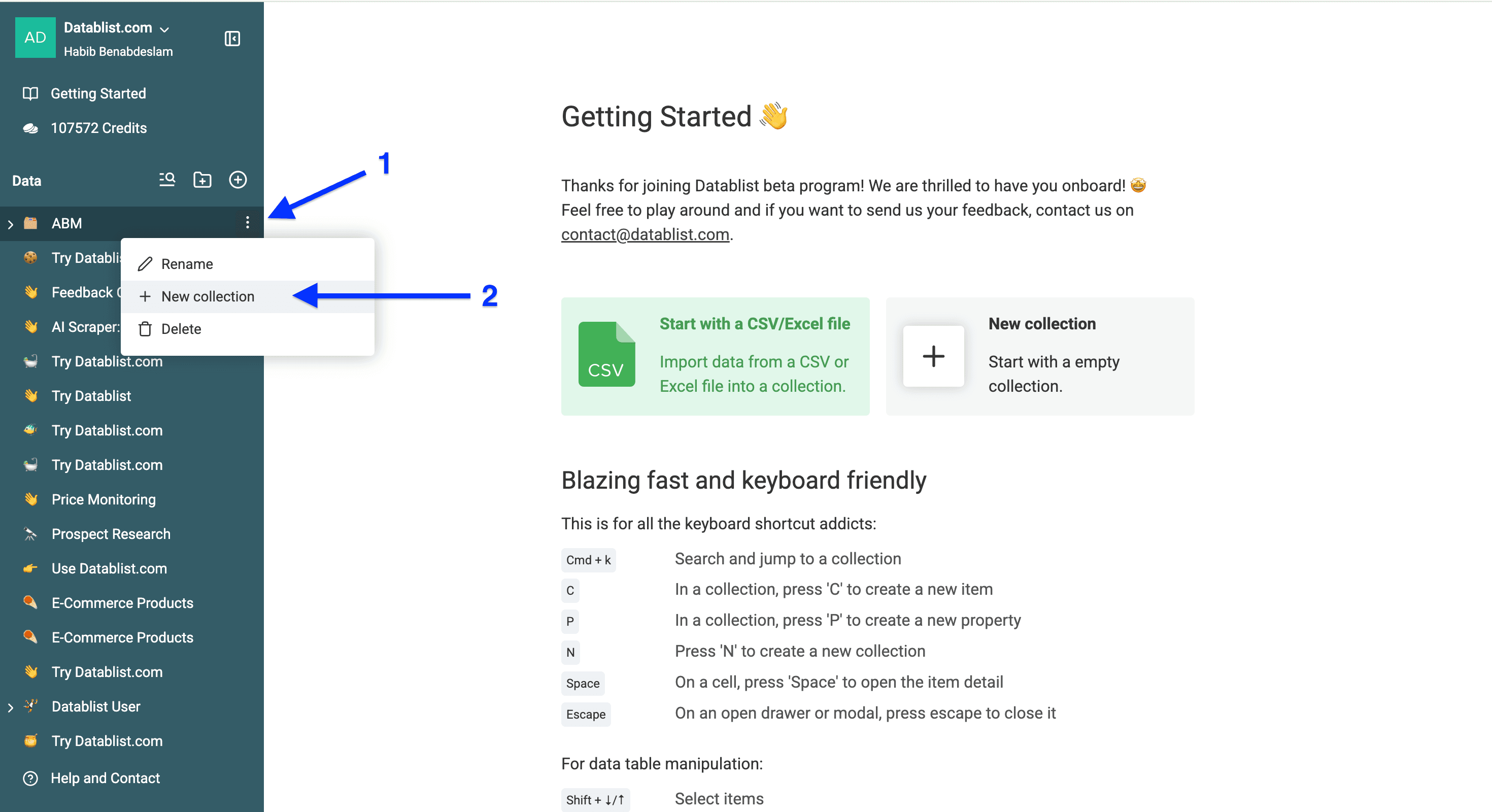1492x812 pixels.
Task: Click the Getting Started sidebar item
Action: point(98,93)
